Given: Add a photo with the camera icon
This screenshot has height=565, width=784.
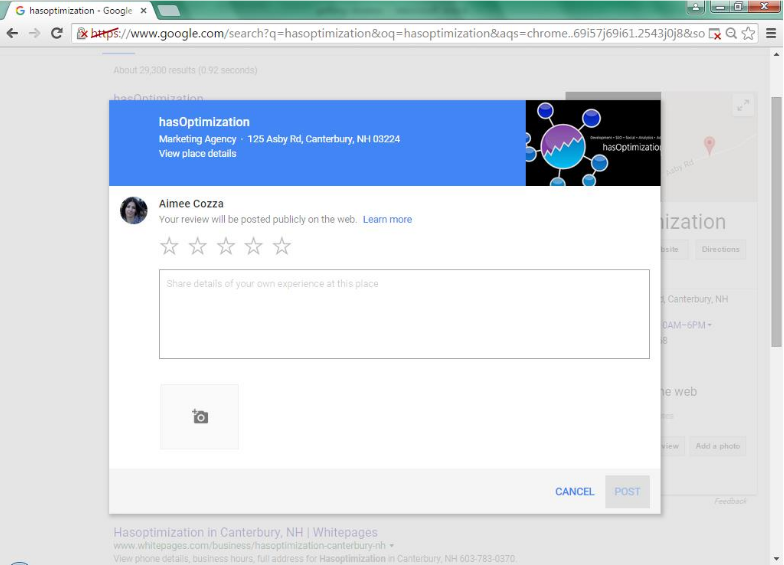Looking at the screenshot, I should 200,416.
